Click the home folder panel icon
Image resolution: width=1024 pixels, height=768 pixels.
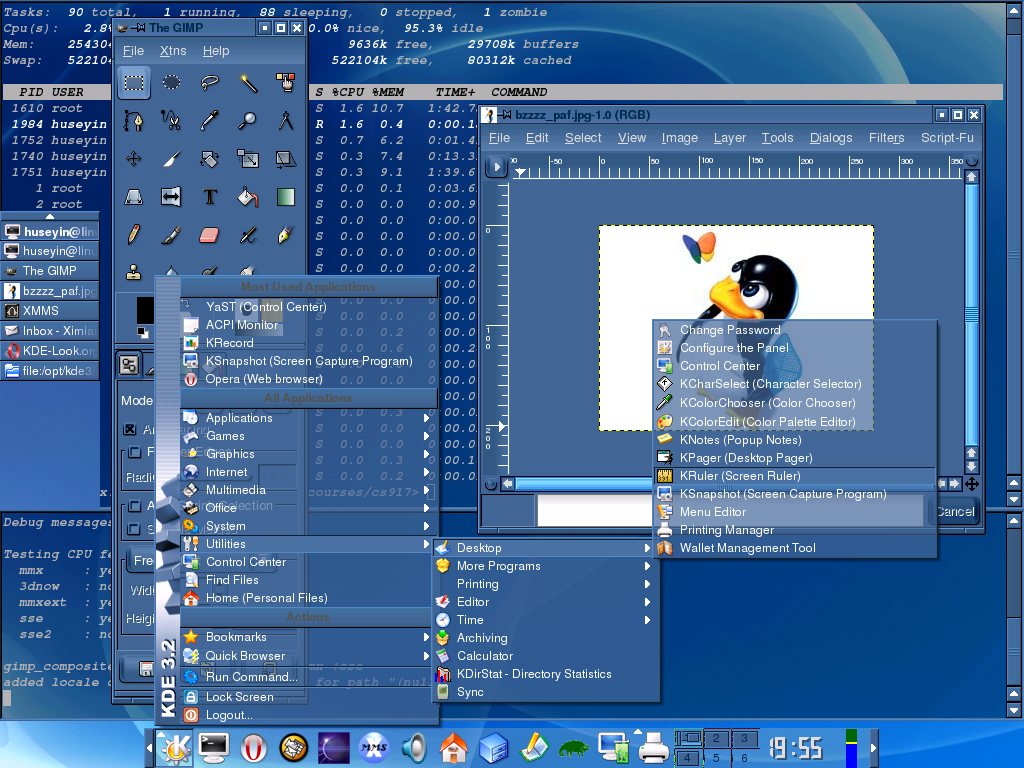[x=454, y=747]
